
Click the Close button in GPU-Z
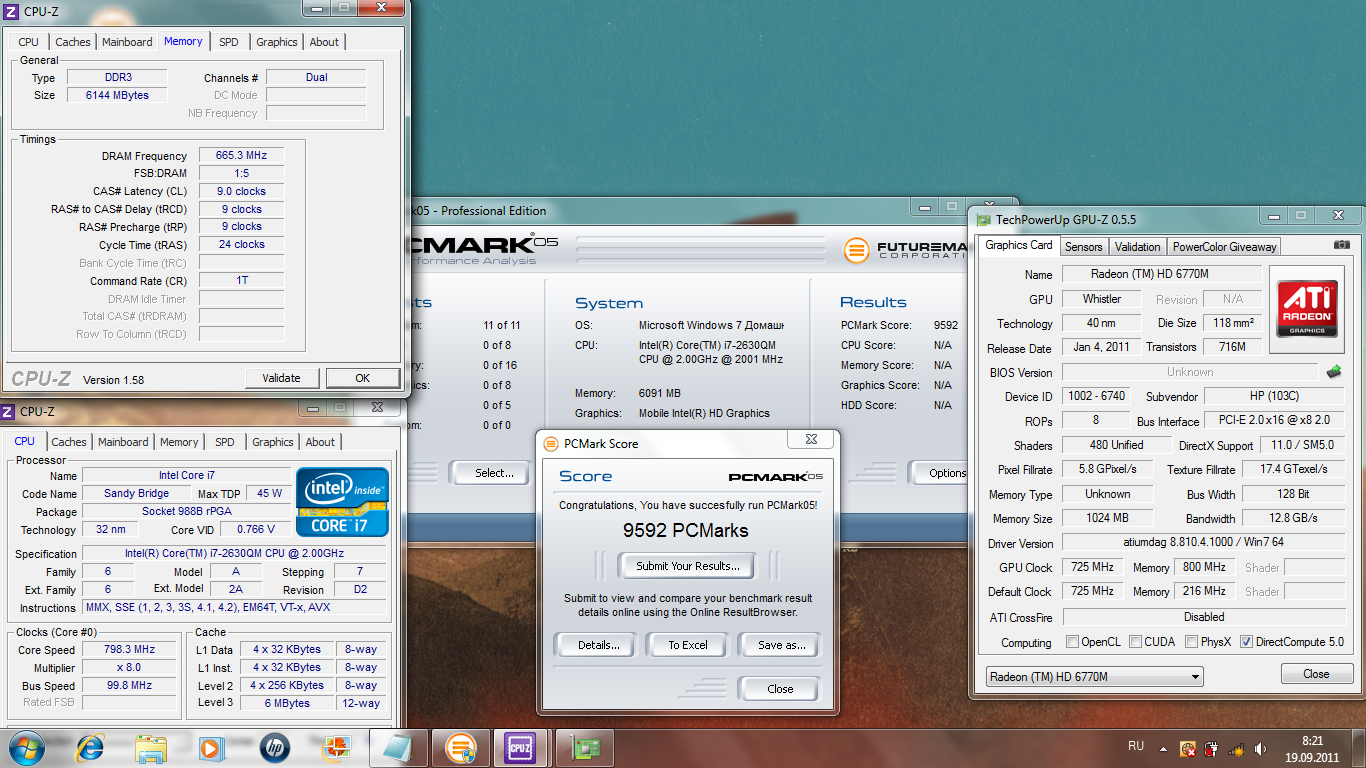1316,674
